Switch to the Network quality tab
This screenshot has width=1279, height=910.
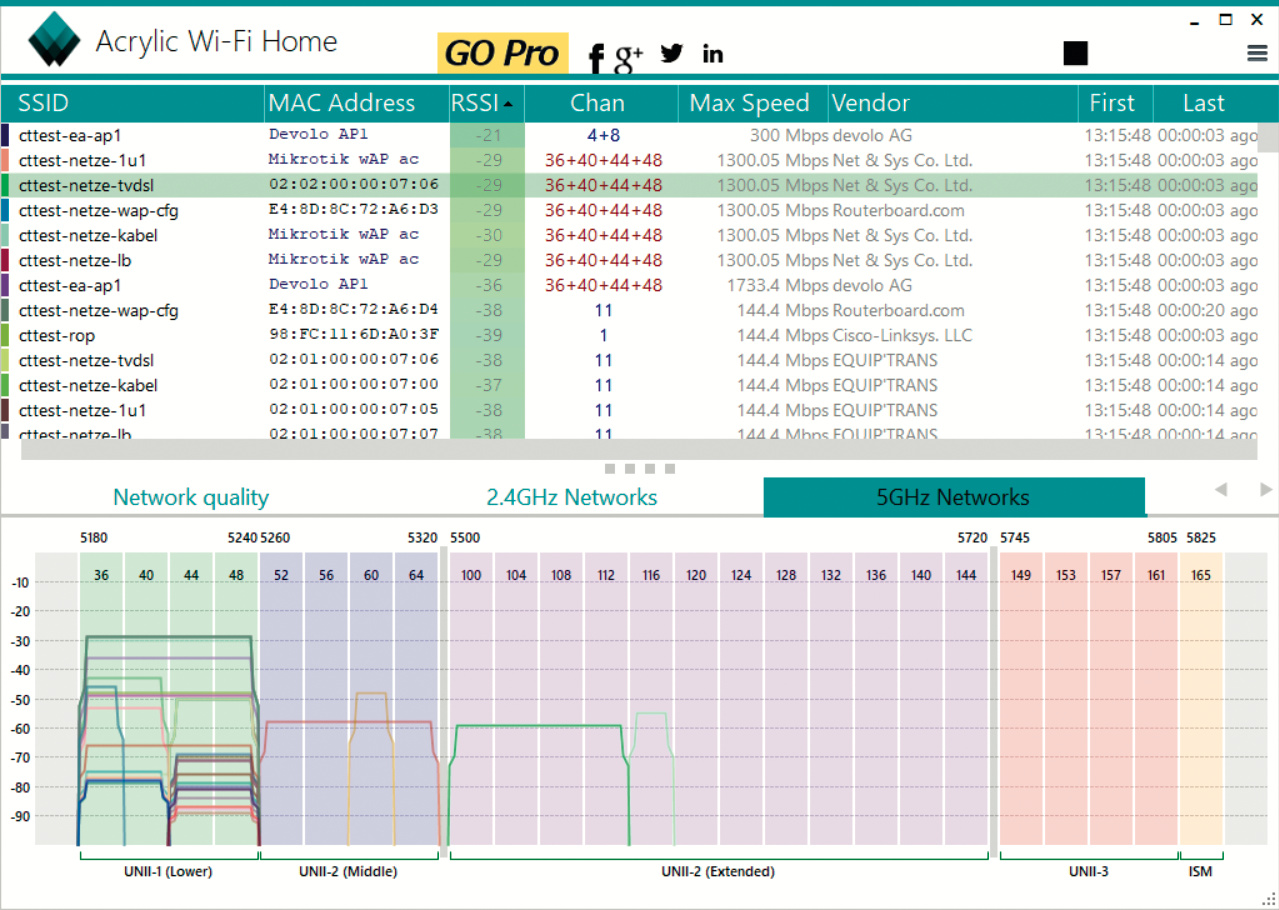(191, 497)
